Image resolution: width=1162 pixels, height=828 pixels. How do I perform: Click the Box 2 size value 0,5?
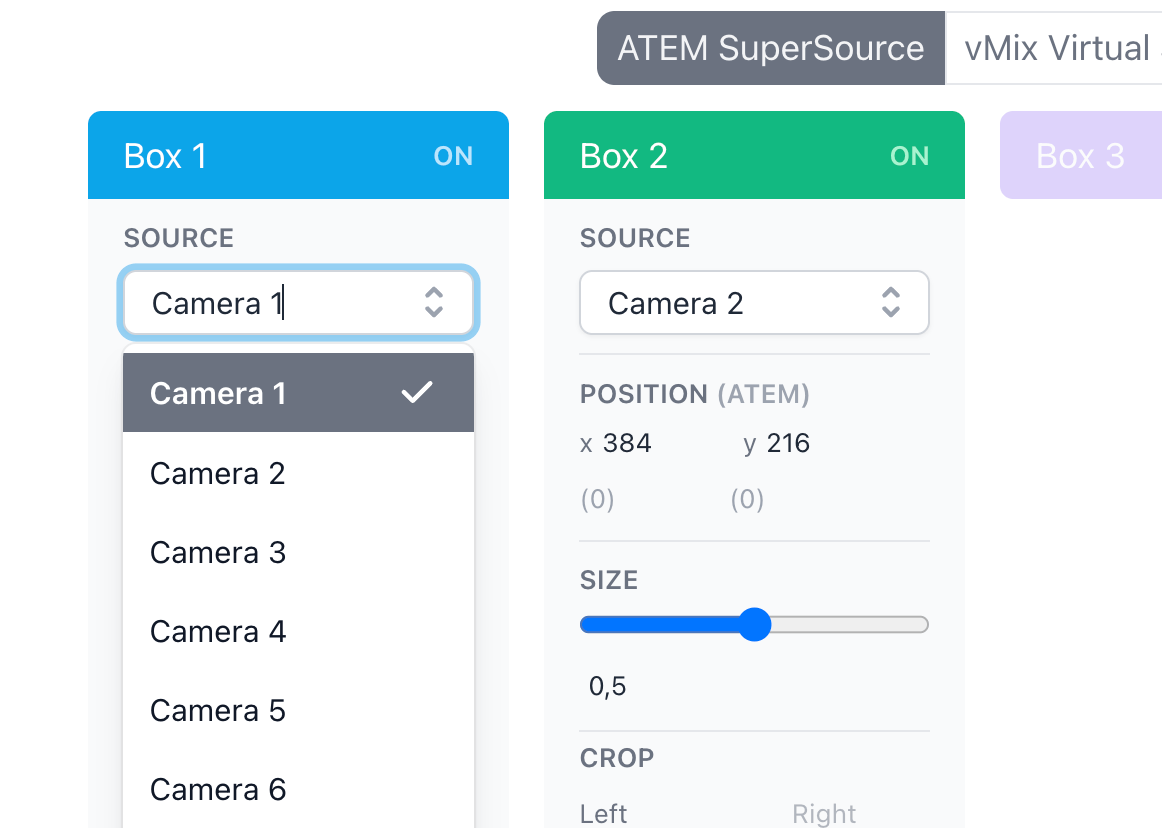click(607, 686)
